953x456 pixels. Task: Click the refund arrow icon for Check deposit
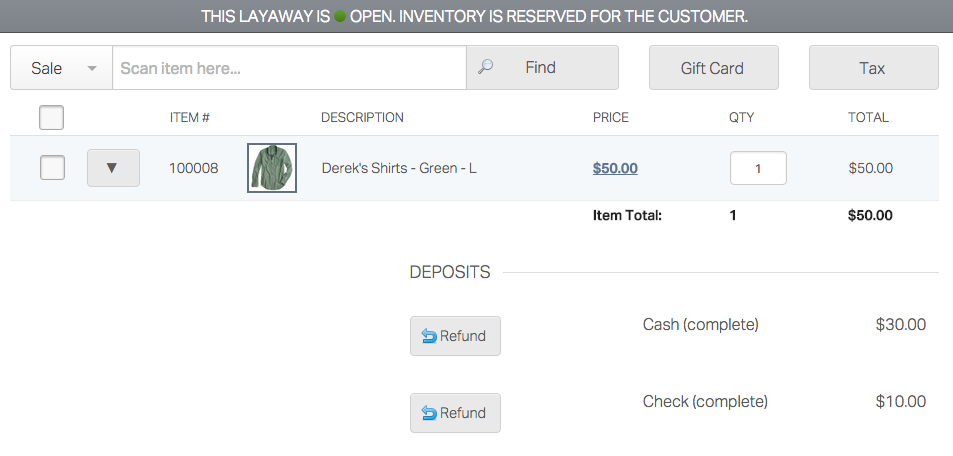click(429, 413)
